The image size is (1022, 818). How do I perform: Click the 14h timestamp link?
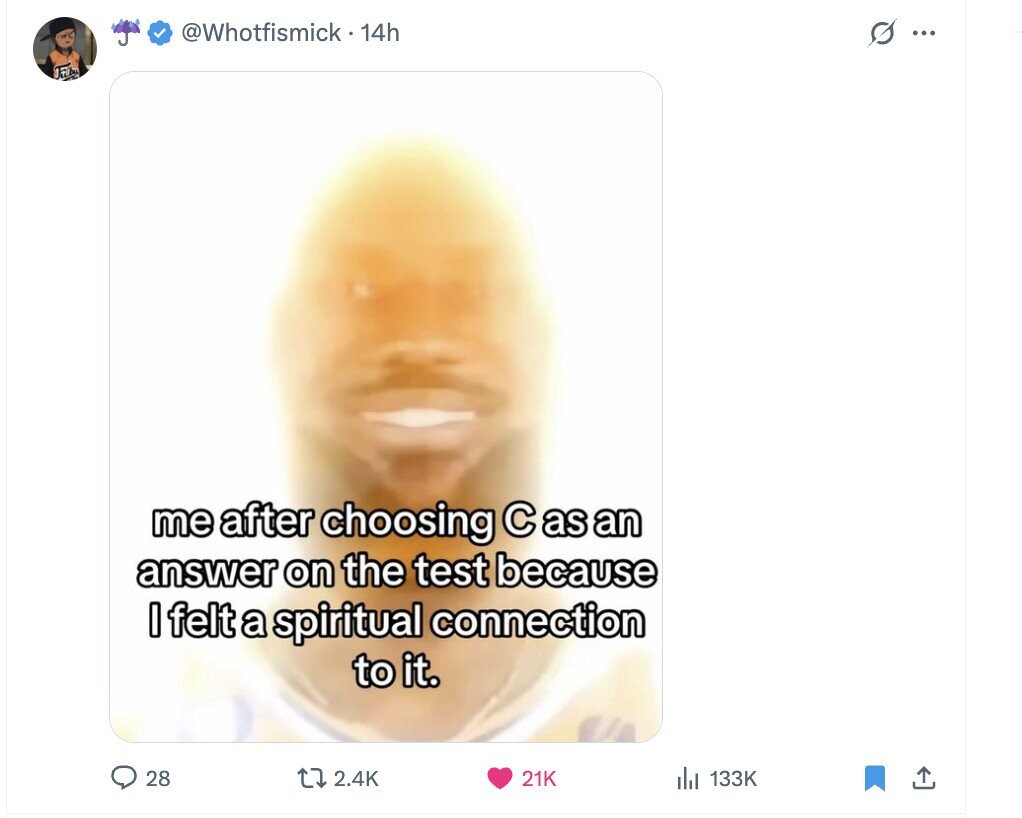(x=379, y=33)
